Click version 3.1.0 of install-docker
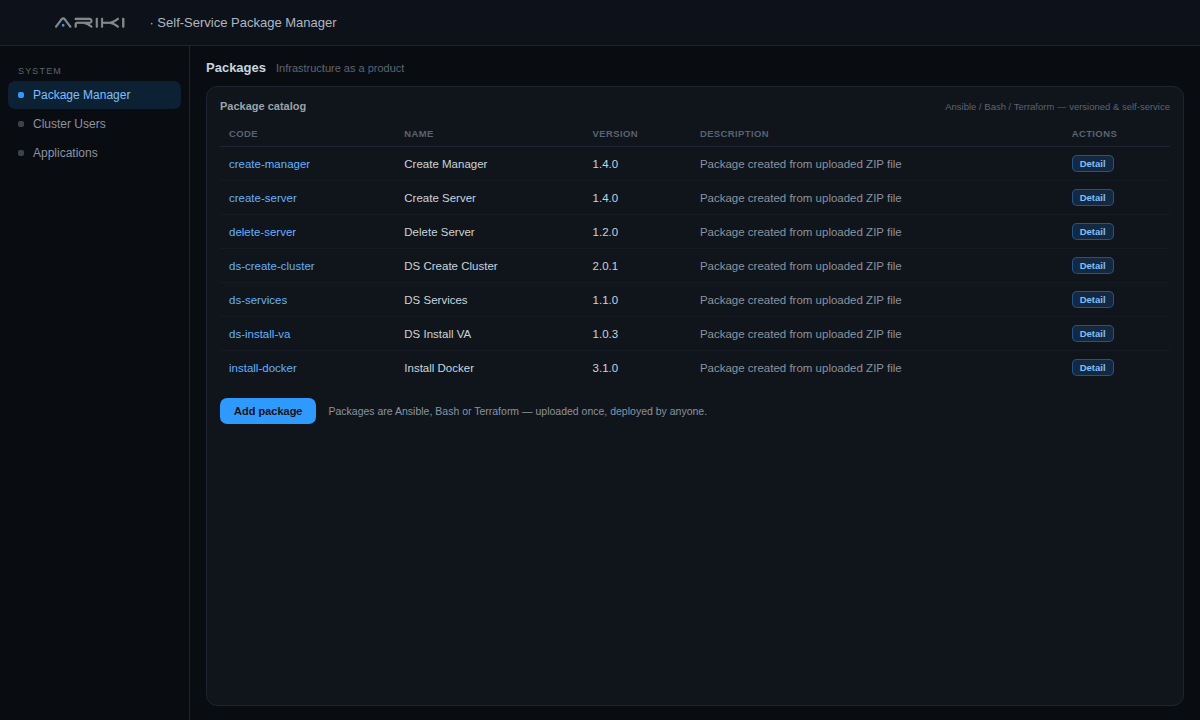 pos(605,368)
